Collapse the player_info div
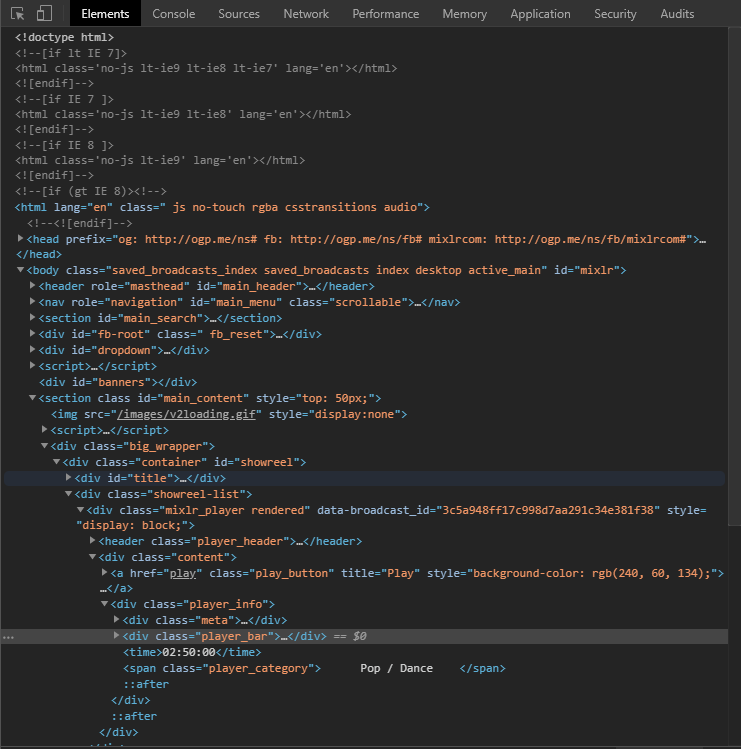This screenshot has width=741, height=749. pyautogui.click(x=105, y=604)
